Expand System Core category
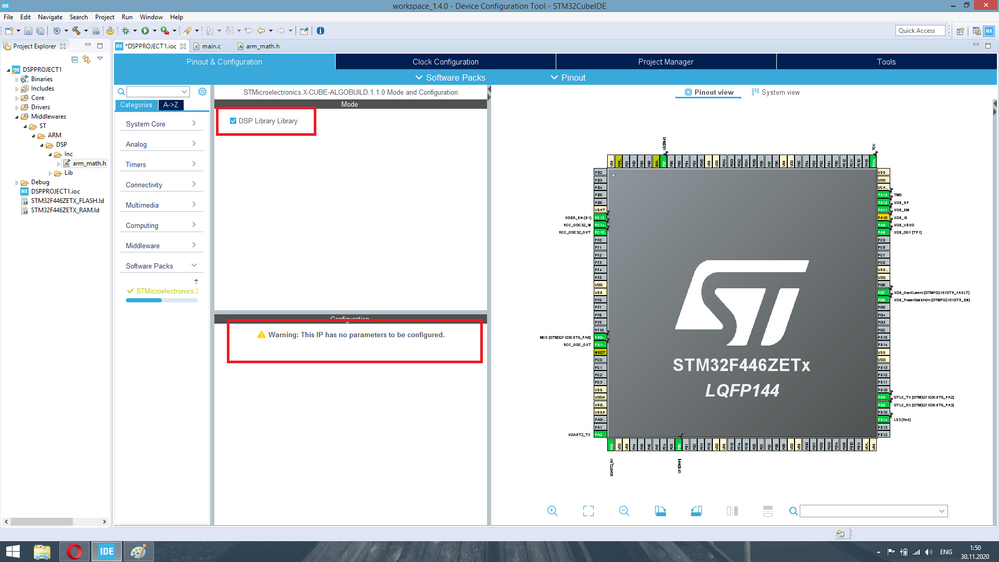This screenshot has width=999, height=562. tap(161, 124)
